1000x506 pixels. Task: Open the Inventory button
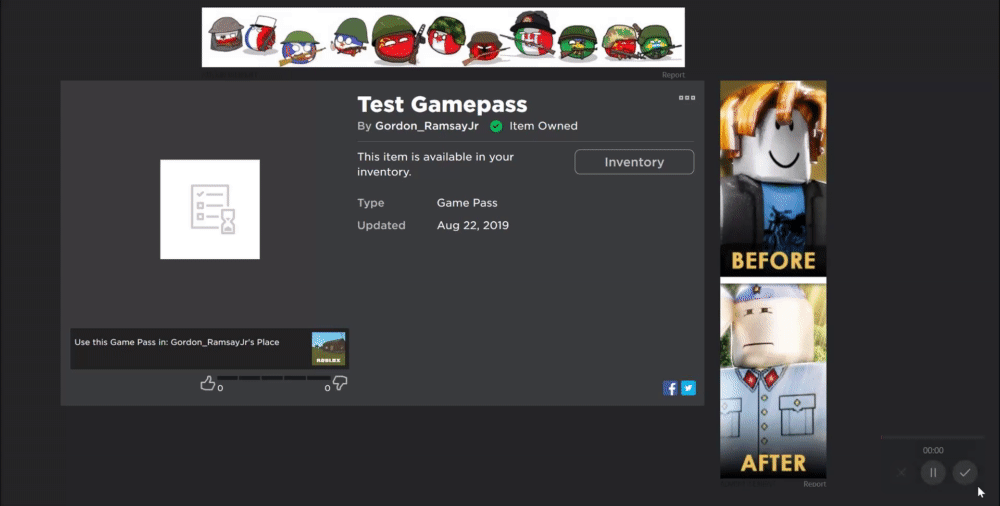point(634,162)
